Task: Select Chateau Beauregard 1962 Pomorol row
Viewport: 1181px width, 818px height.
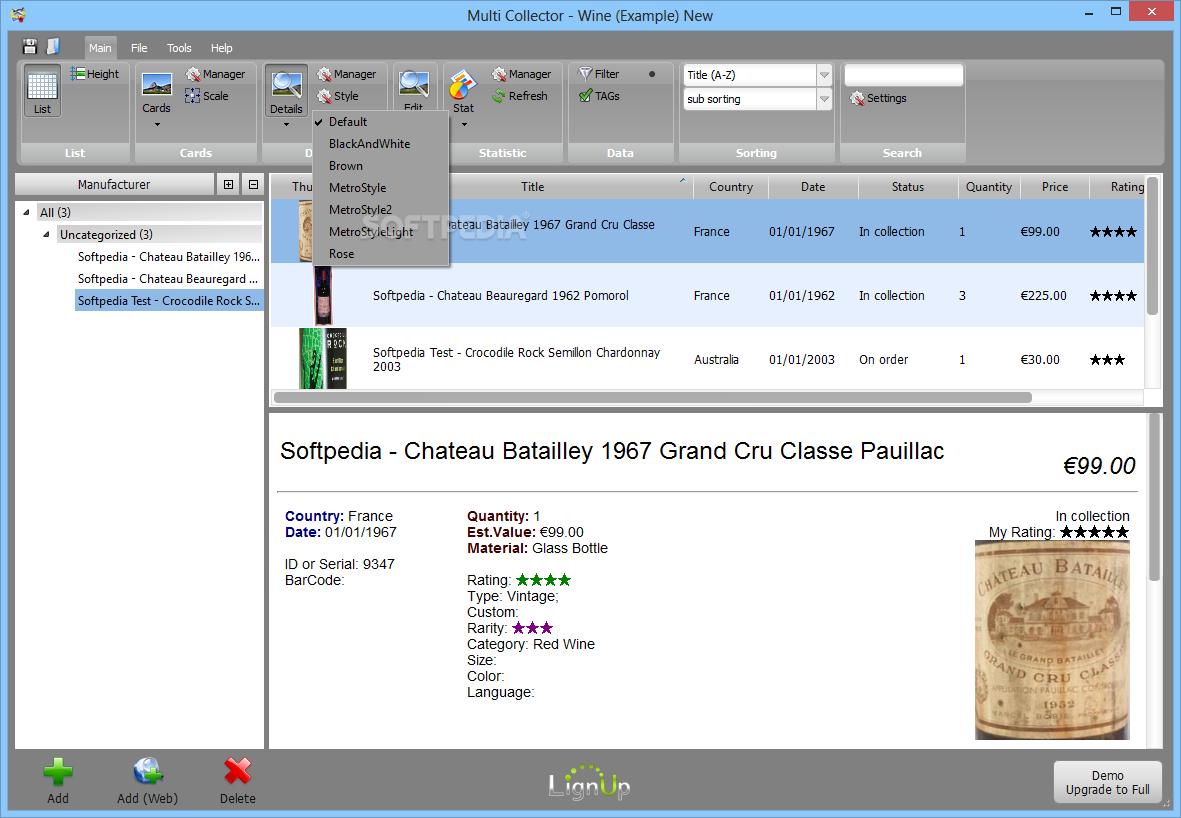Action: click(706, 295)
